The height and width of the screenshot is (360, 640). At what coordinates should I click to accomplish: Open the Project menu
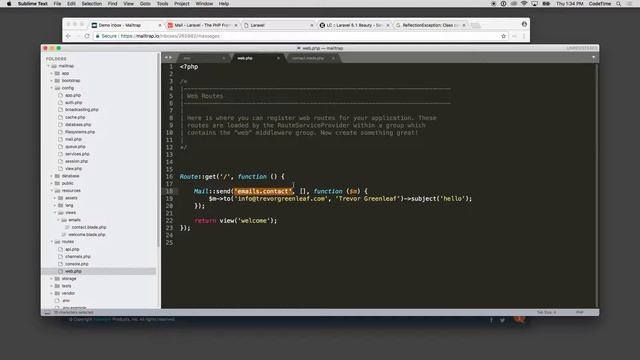[x=182, y=4]
